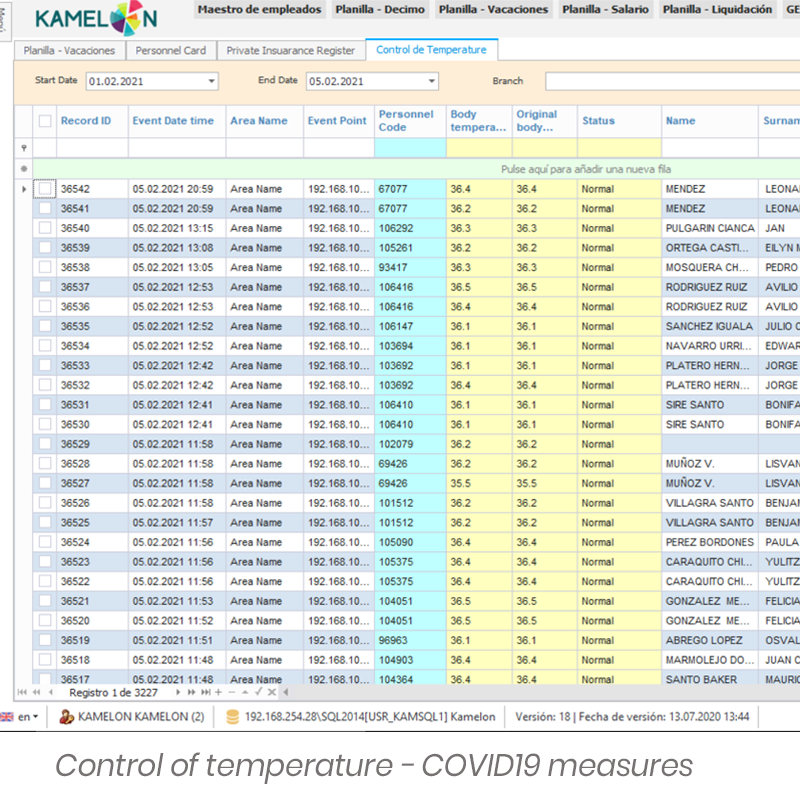Sort by Personnel Code column header

click(x=410, y=121)
